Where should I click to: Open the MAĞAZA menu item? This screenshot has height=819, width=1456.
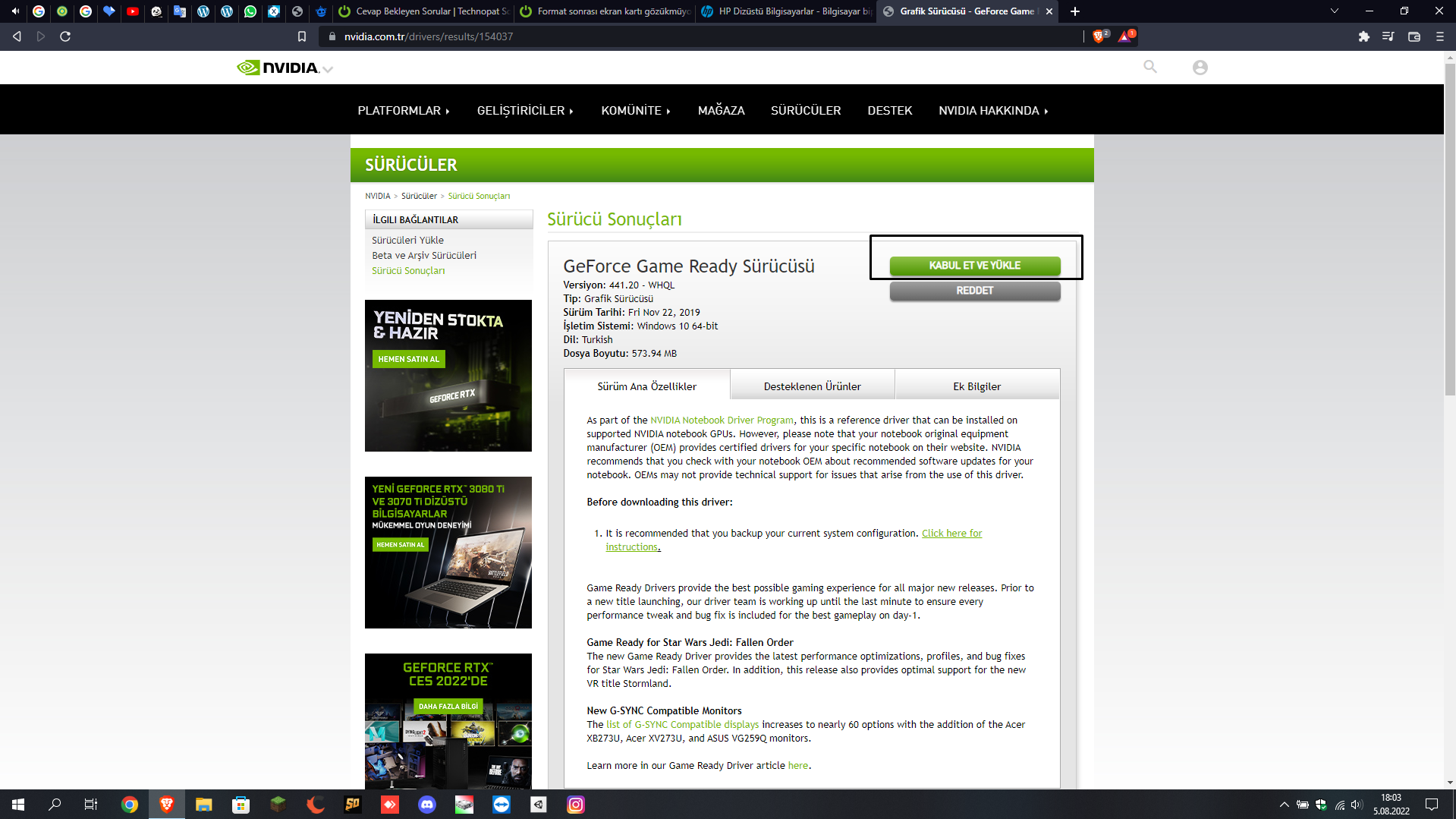tap(721, 111)
